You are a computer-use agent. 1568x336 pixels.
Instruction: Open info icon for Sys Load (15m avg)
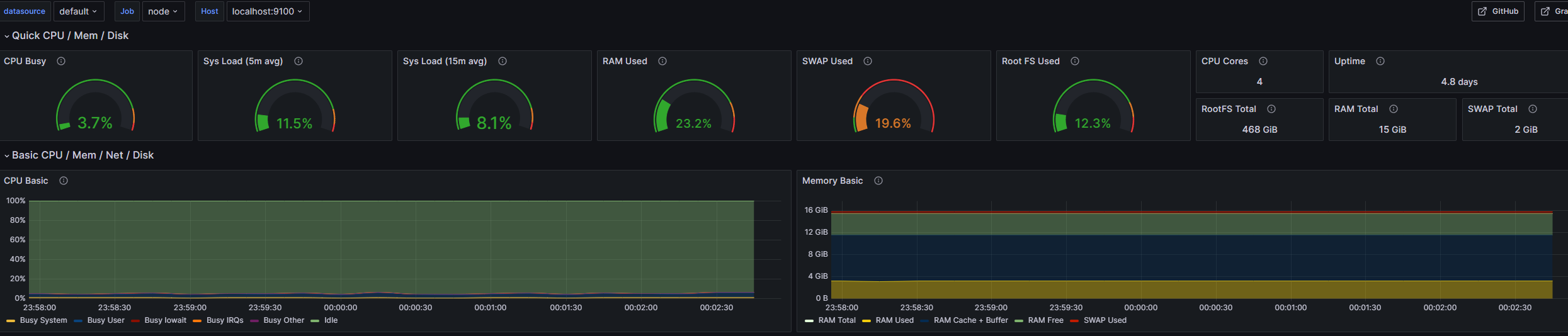click(503, 61)
